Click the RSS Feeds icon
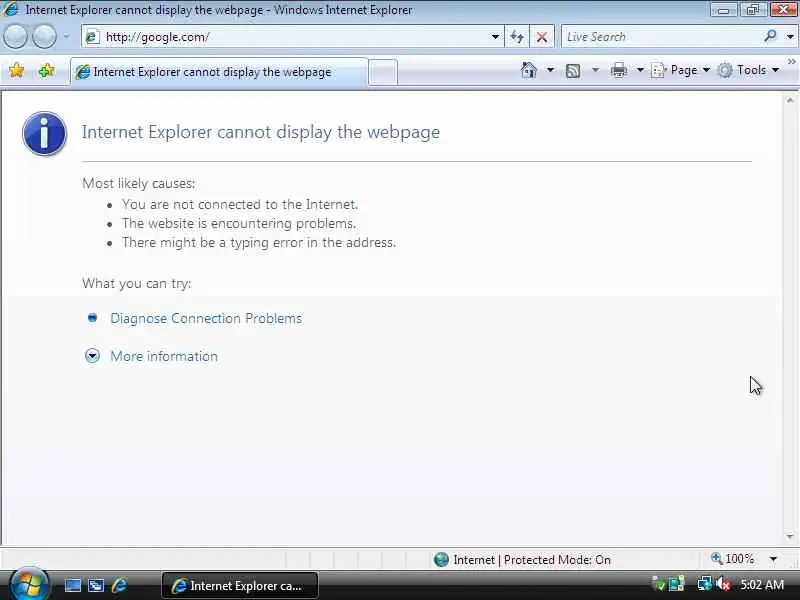Viewport: 800px width, 600px height. 573,70
